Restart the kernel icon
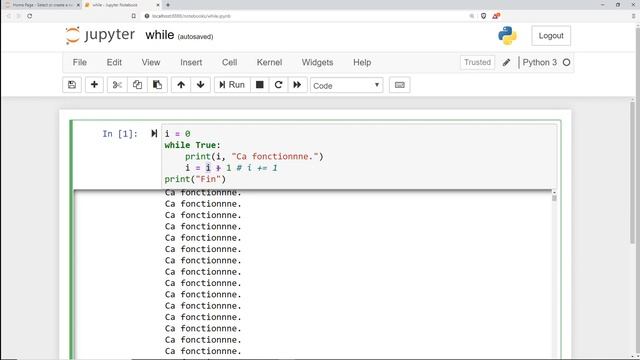 click(x=278, y=85)
